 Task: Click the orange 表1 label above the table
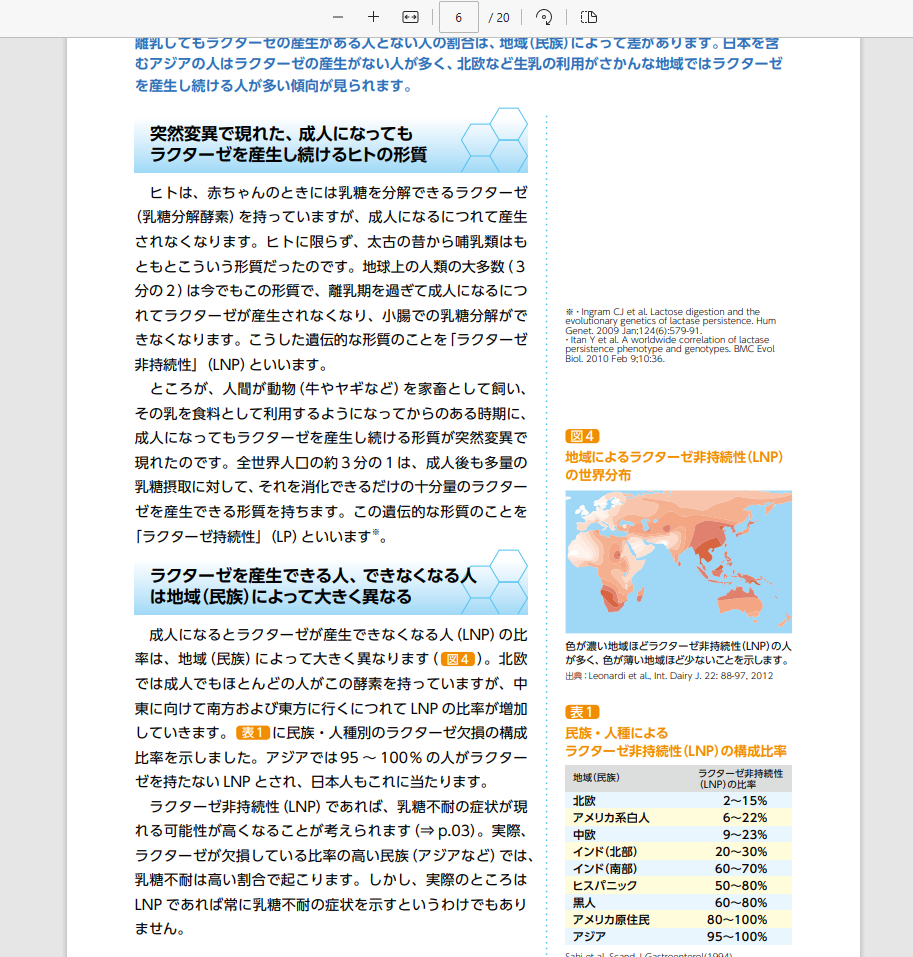tap(582, 712)
